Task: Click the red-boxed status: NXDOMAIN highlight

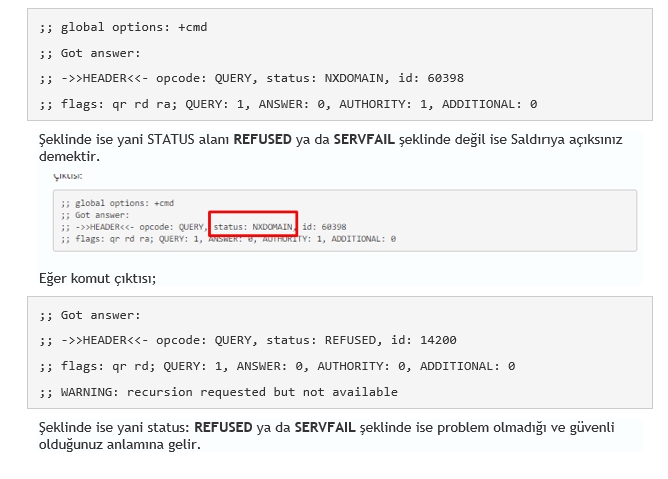Action: (253, 224)
